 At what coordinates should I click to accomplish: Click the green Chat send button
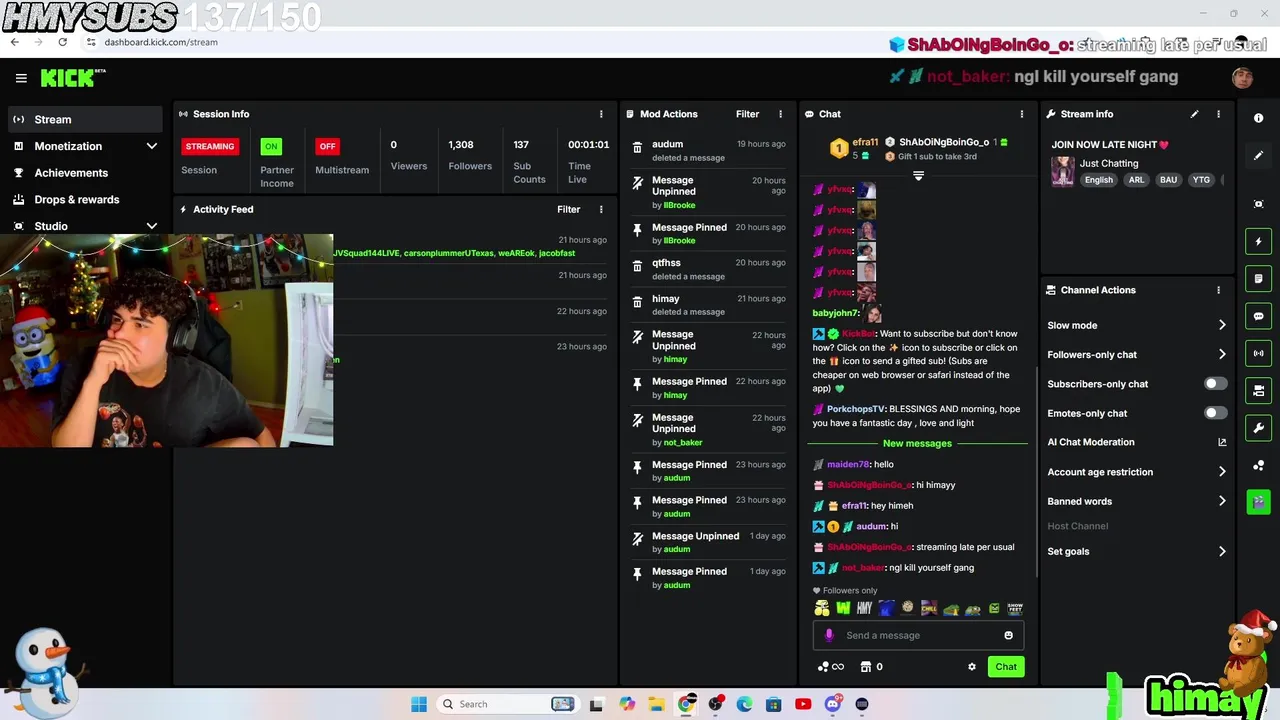point(1006,667)
